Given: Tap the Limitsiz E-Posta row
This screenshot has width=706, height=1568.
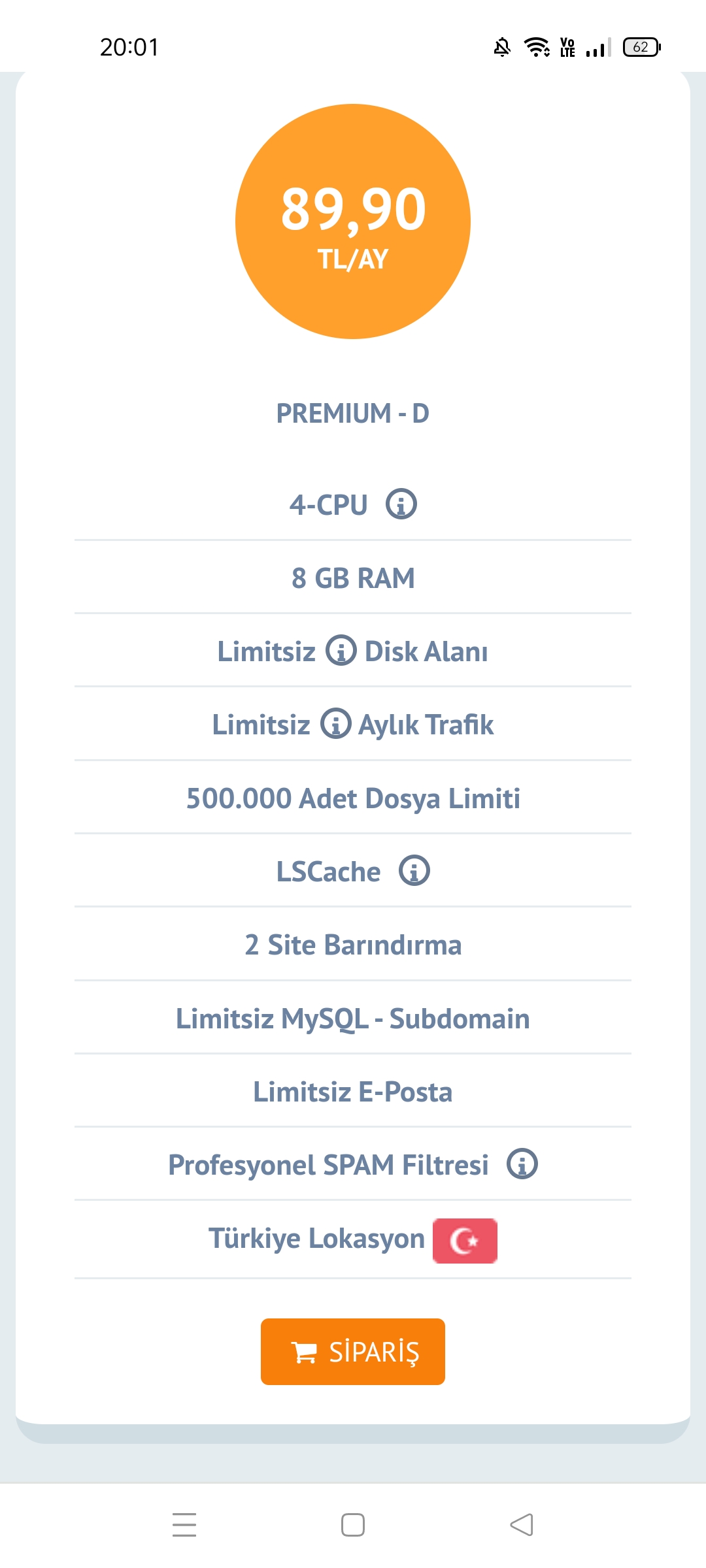Looking at the screenshot, I should [x=353, y=1092].
